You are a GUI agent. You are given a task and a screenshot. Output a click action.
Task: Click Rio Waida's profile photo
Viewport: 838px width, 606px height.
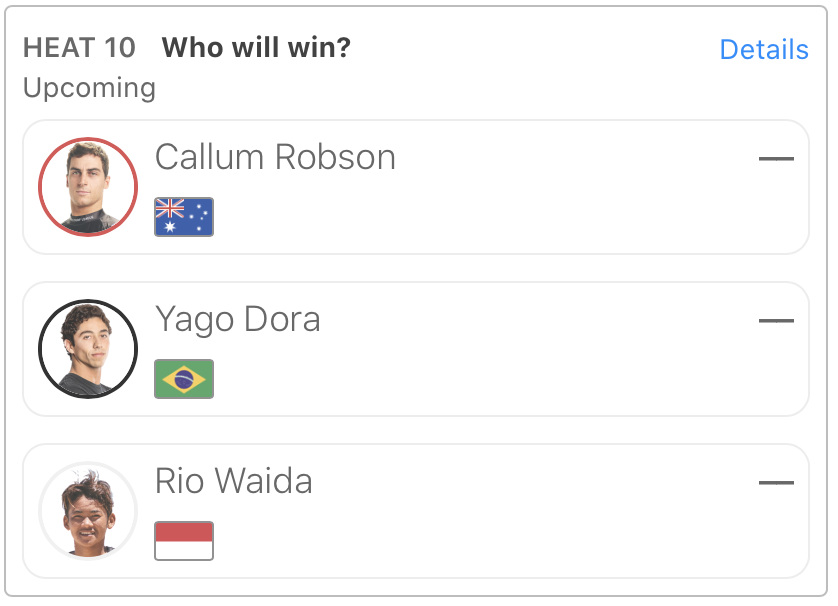point(88,511)
